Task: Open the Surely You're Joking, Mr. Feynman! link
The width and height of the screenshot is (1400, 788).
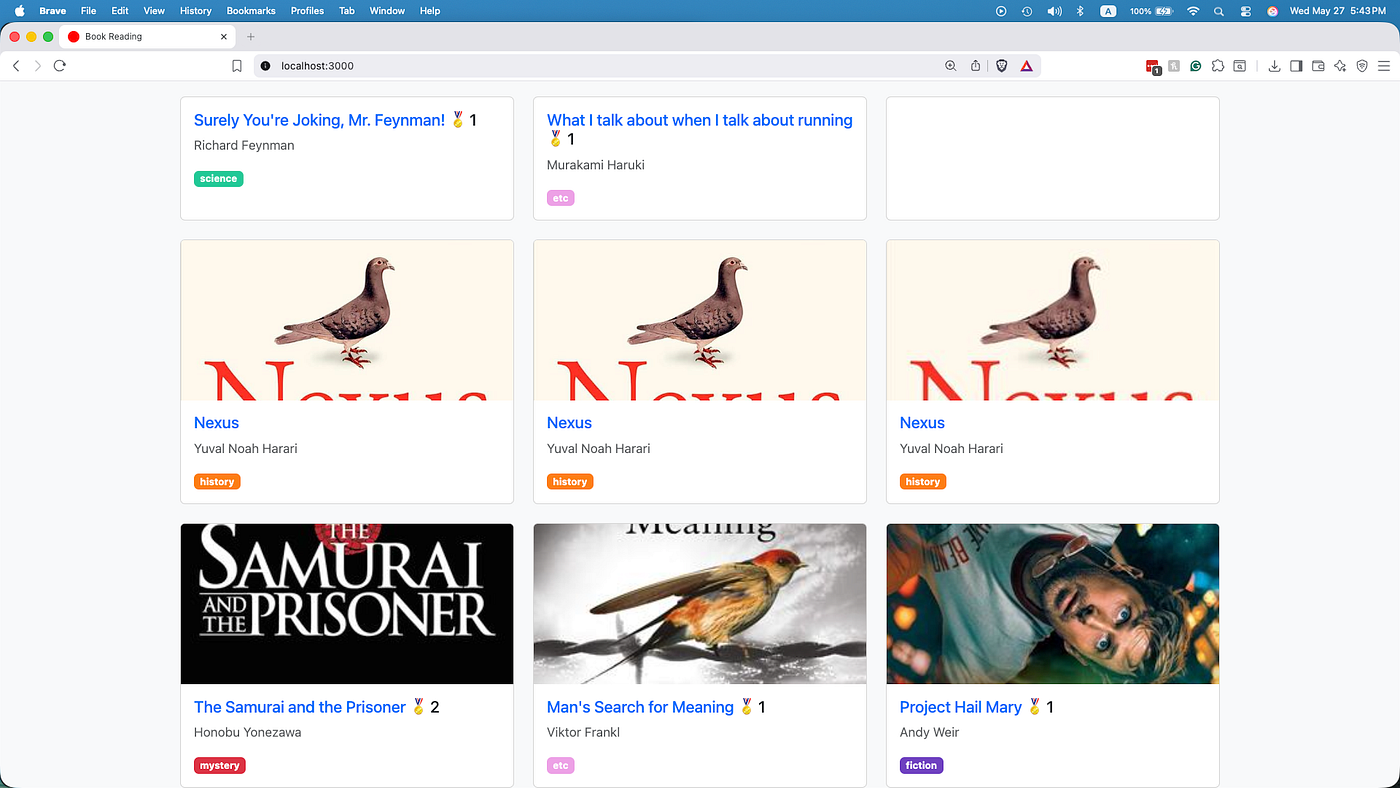Action: tap(319, 120)
